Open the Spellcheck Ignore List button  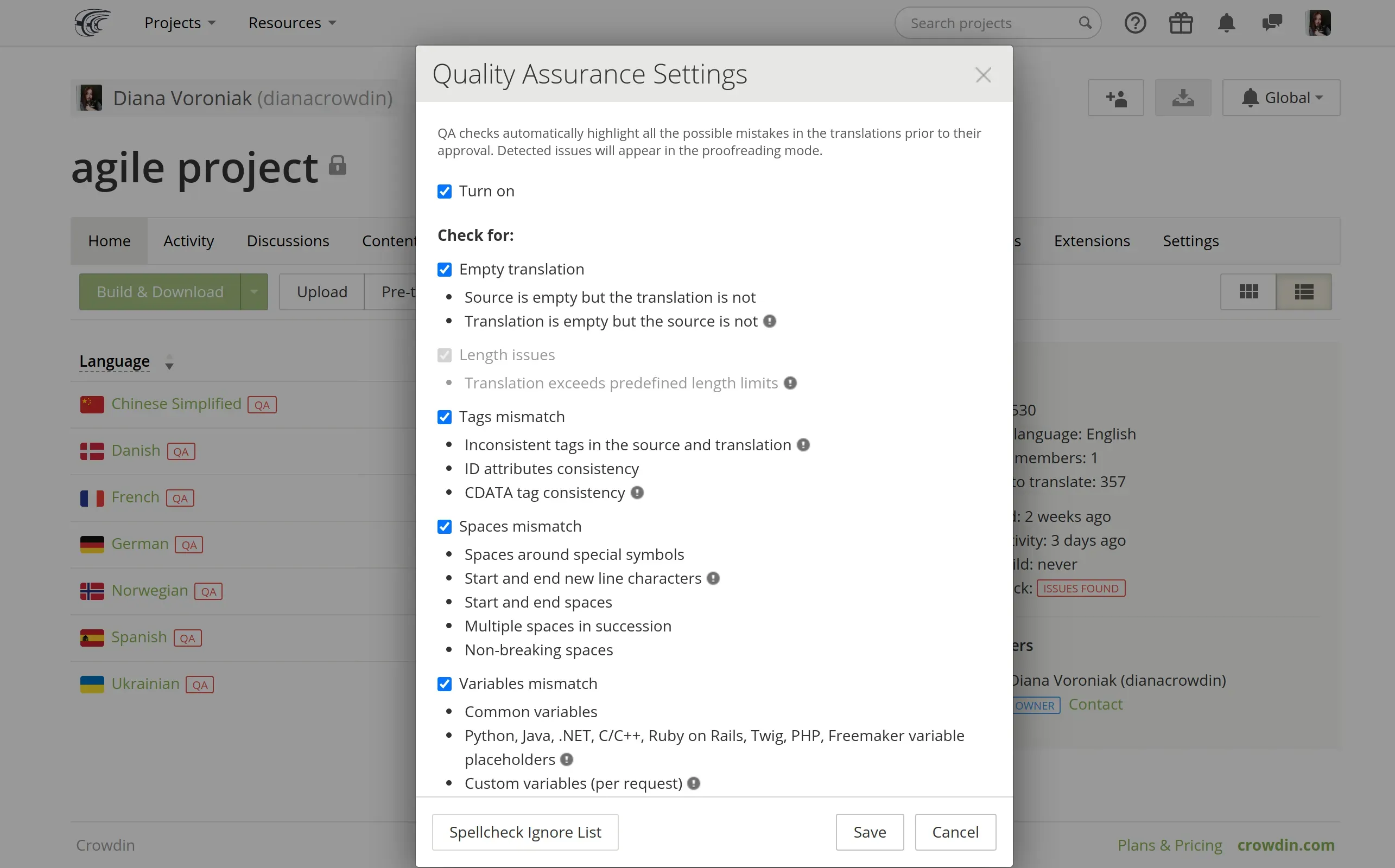pyautogui.click(x=525, y=832)
